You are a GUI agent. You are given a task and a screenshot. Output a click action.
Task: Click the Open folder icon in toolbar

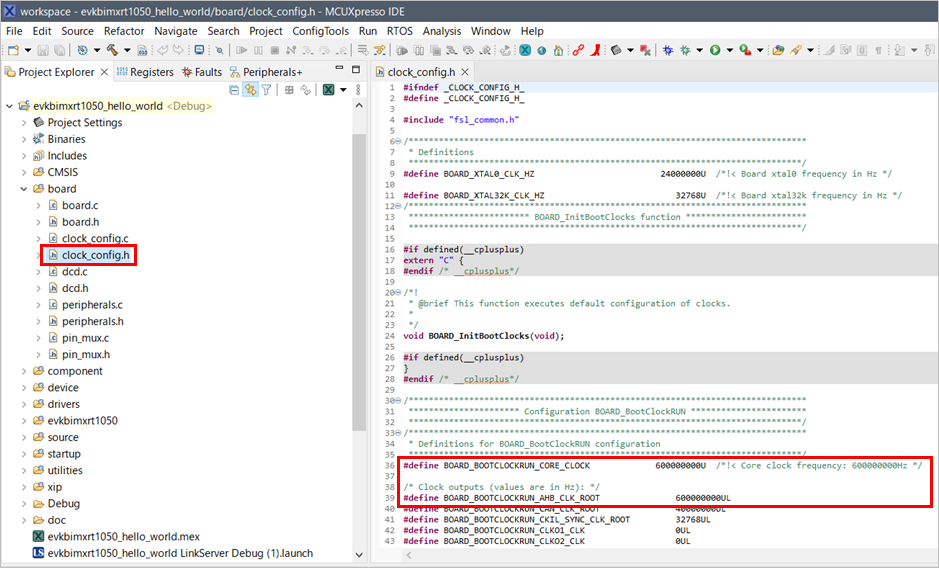(779, 50)
